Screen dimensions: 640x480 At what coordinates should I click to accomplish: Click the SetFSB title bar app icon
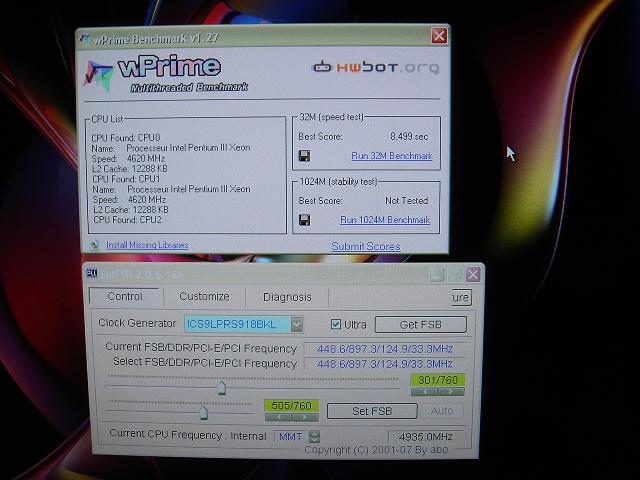(x=92, y=273)
